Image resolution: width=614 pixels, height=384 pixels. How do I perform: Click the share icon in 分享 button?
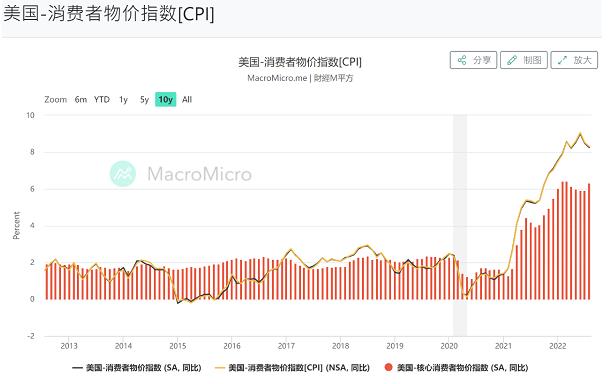[x=462, y=60]
